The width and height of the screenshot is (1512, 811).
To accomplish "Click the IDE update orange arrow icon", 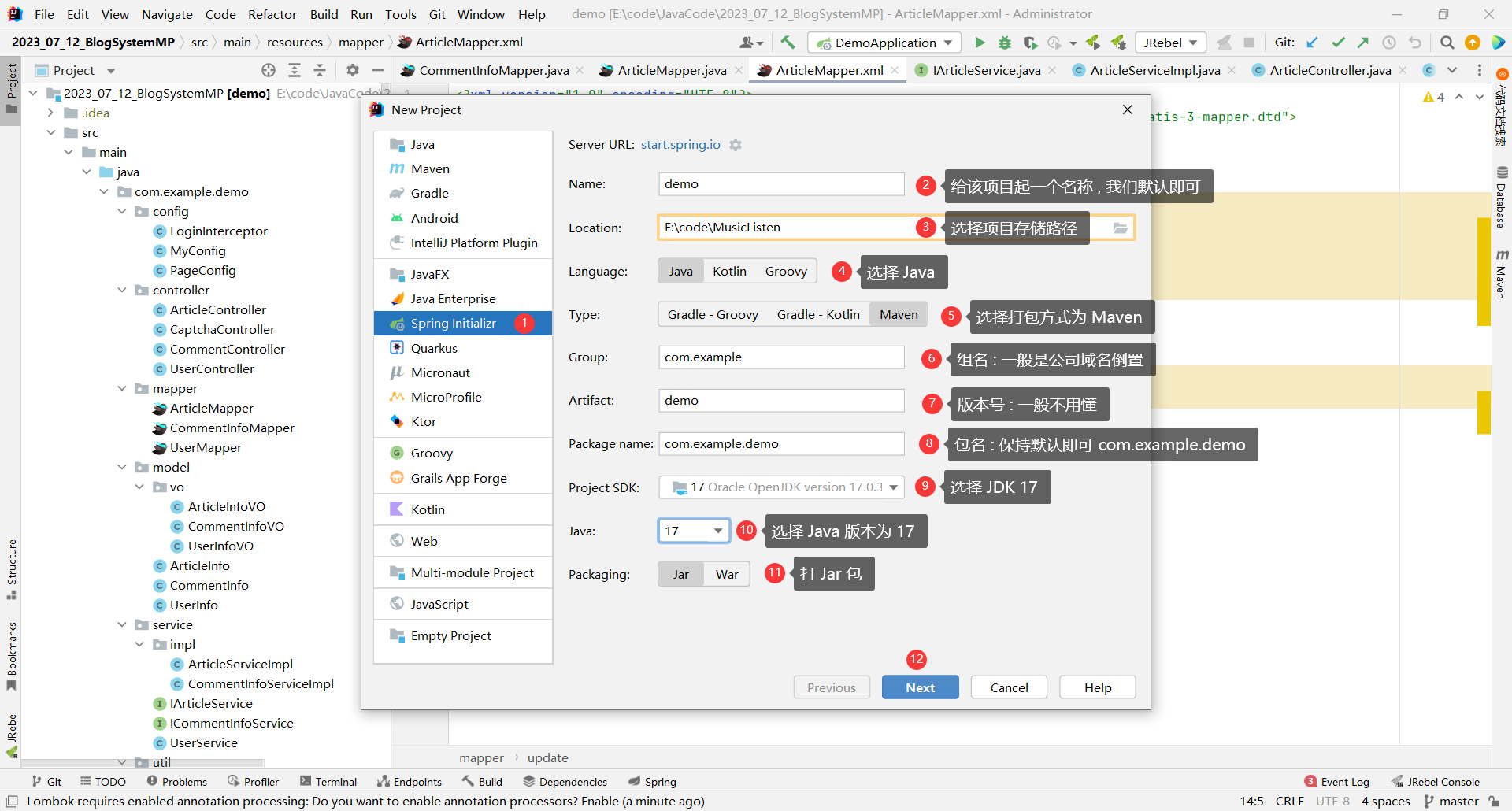I will click(1473, 43).
